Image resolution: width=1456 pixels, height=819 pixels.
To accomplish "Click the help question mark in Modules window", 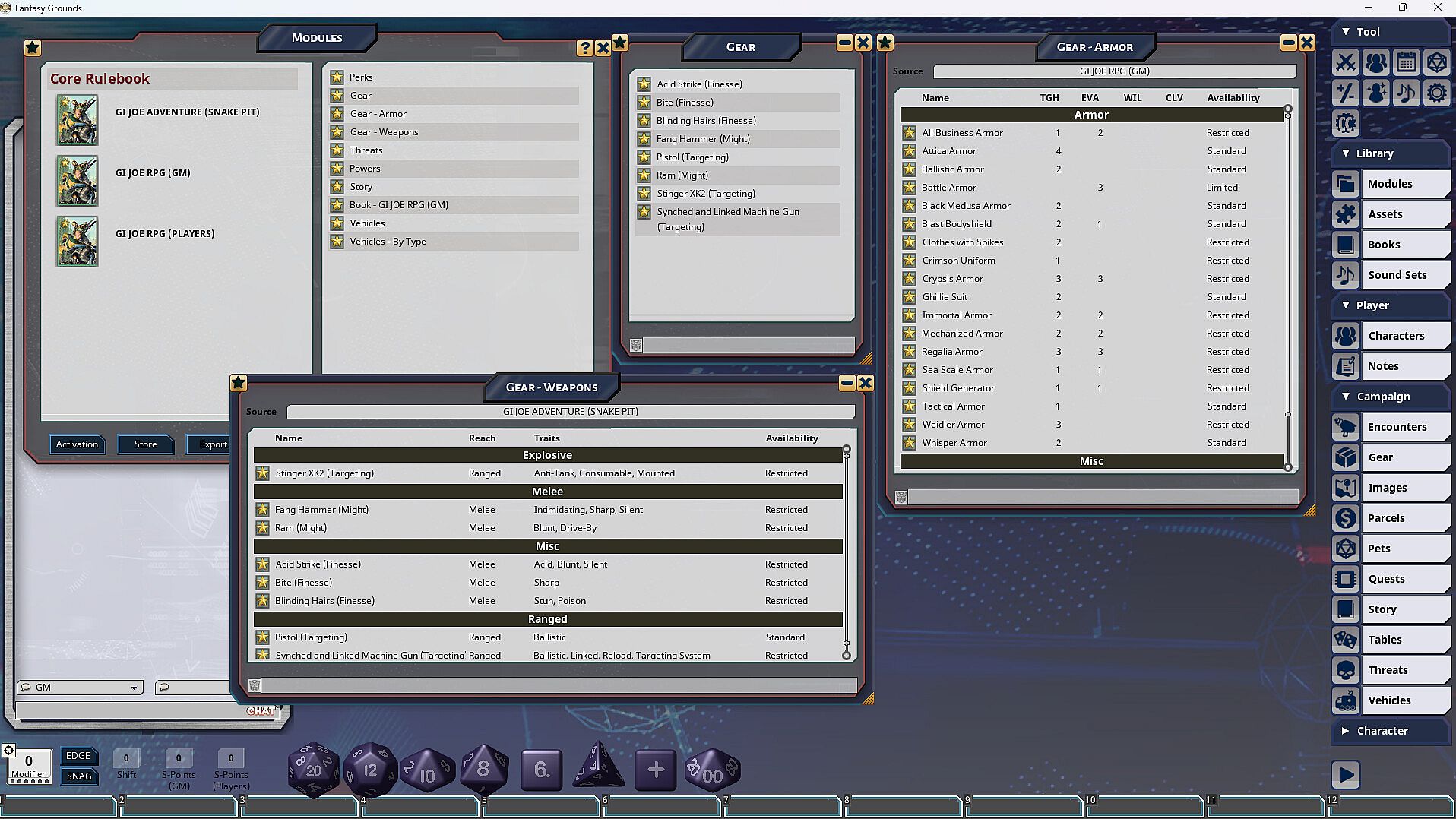I will click(584, 48).
